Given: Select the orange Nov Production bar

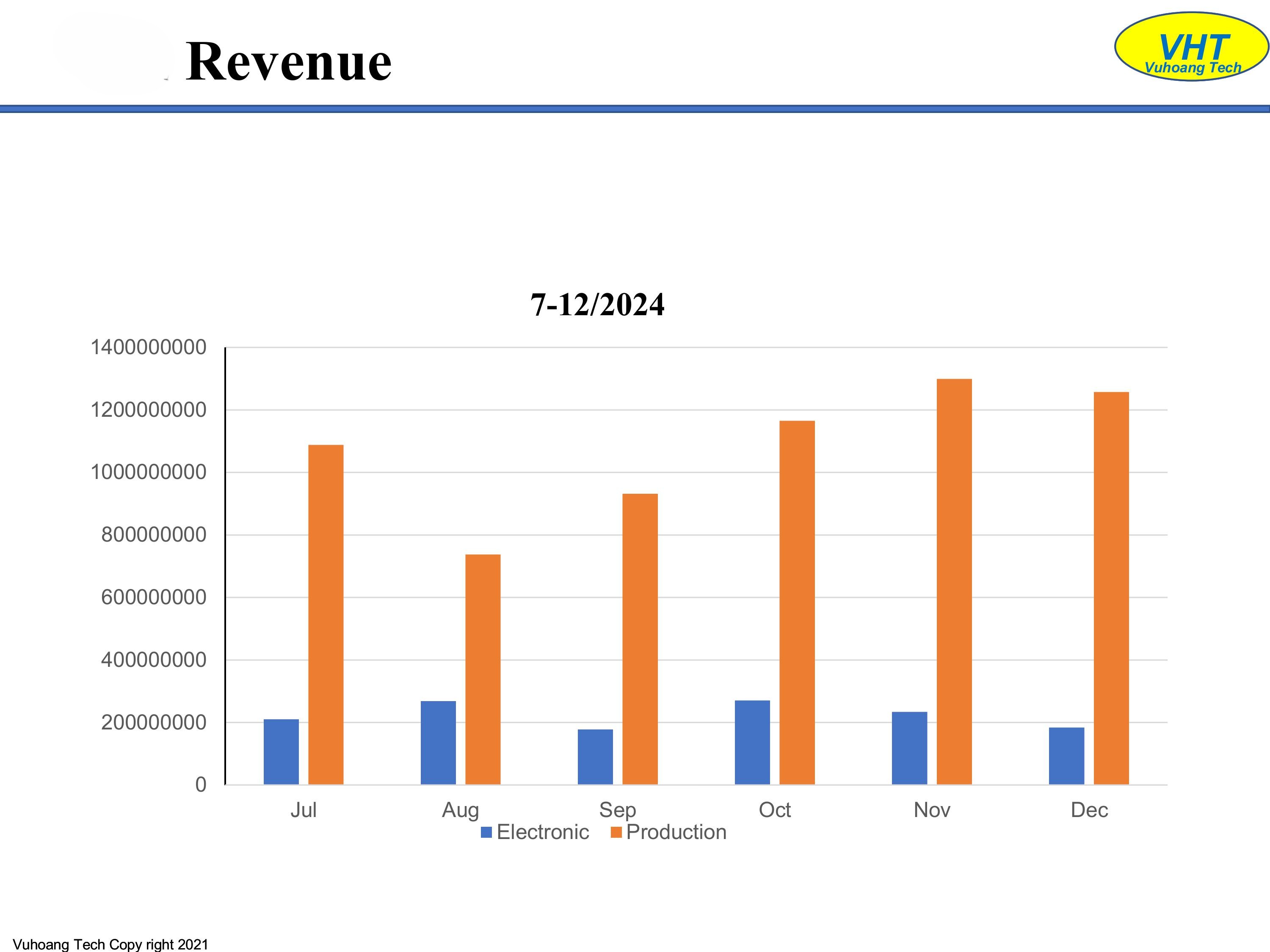Looking at the screenshot, I should [954, 581].
